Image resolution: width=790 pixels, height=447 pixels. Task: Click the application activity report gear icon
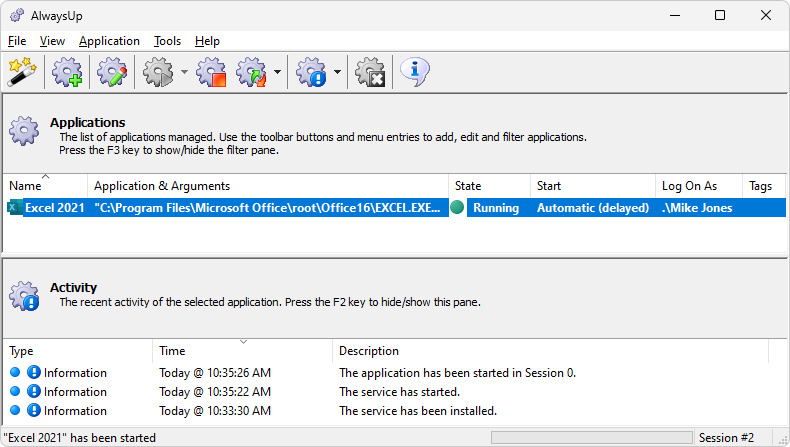point(311,72)
